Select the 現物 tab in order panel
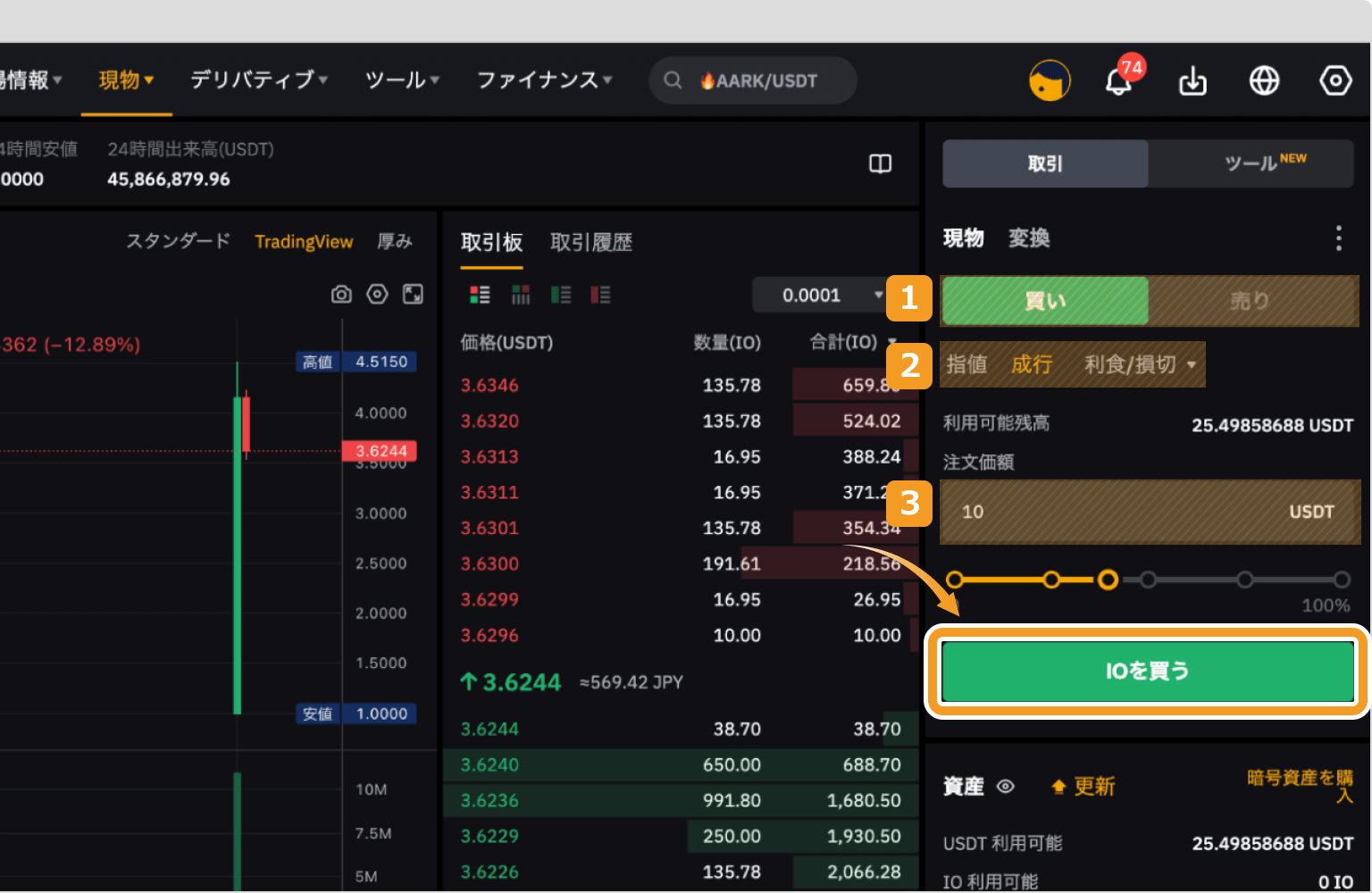Image resolution: width=1372 pixels, height=893 pixels. 964,238
